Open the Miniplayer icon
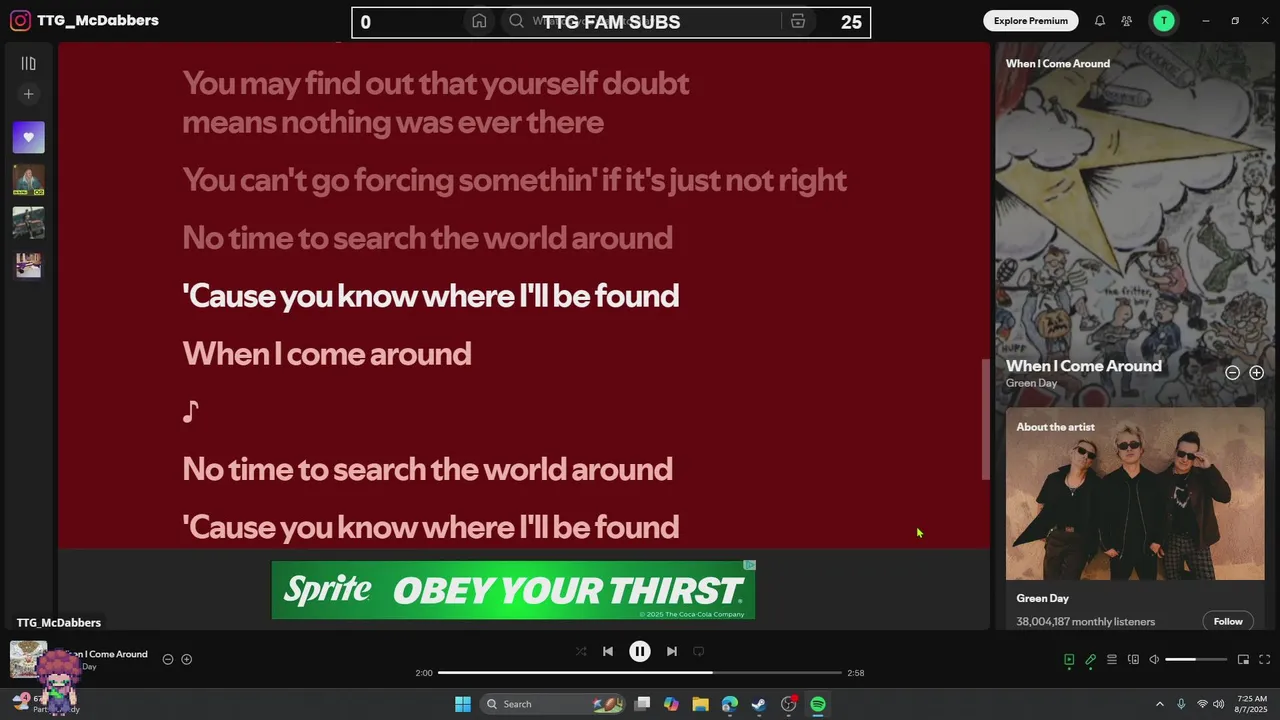The width and height of the screenshot is (1280, 720). pyautogui.click(x=1243, y=659)
